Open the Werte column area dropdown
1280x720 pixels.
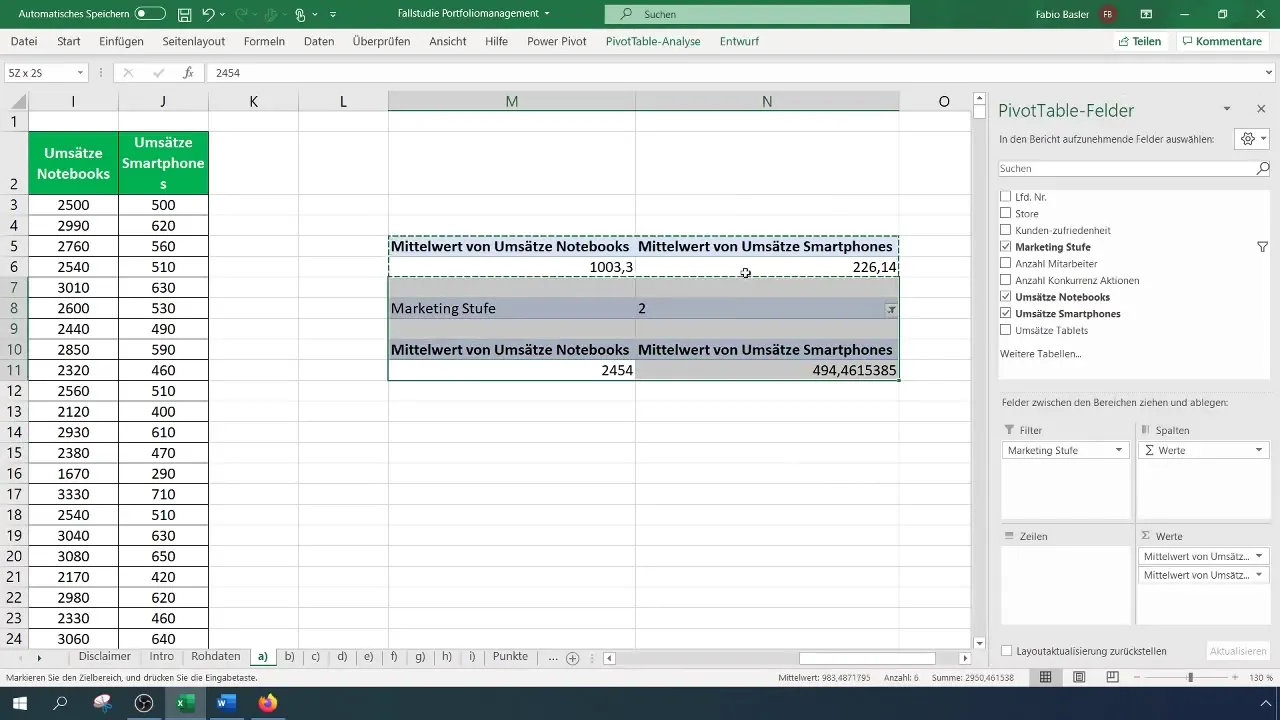(1259, 451)
